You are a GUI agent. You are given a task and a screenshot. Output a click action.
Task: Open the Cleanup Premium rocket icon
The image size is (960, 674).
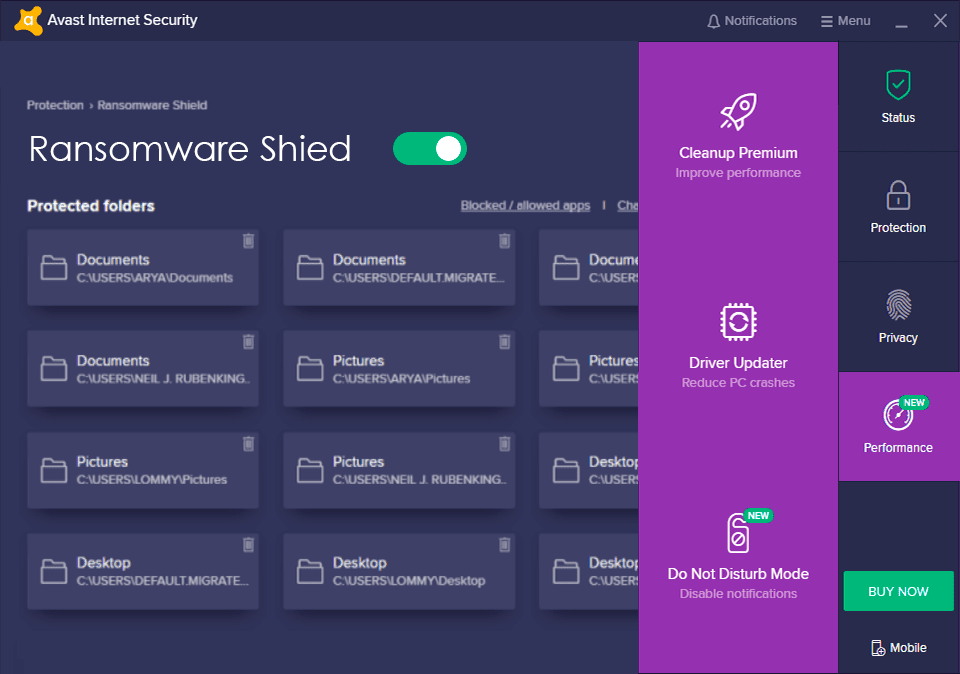(x=738, y=112)
